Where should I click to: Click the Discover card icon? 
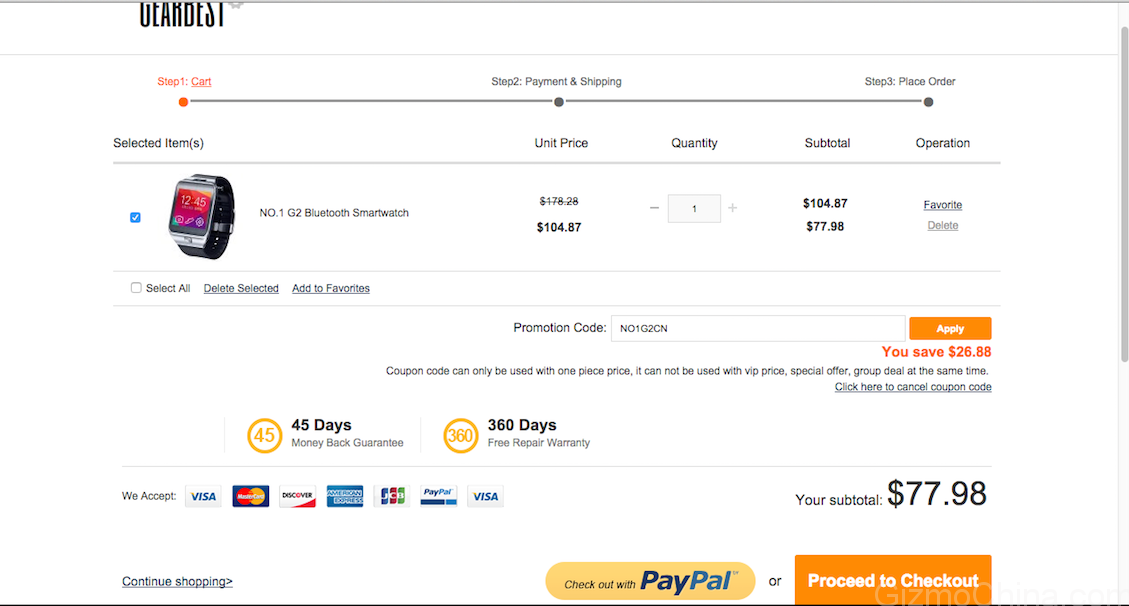[x=297, y=496]
